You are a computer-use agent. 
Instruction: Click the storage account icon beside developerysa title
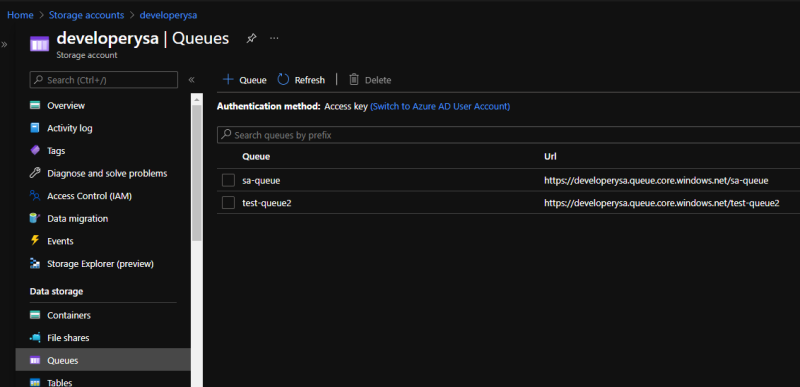39,43
